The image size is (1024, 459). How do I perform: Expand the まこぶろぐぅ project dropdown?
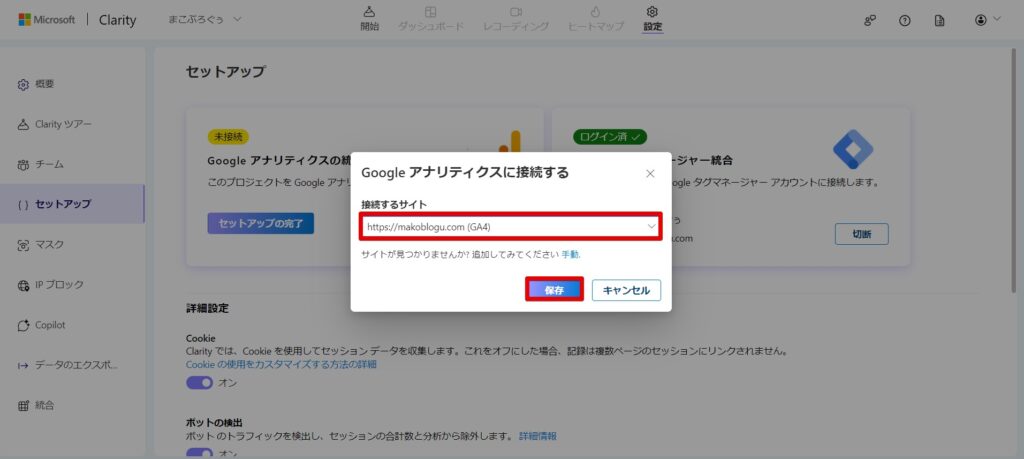[205, 20]
